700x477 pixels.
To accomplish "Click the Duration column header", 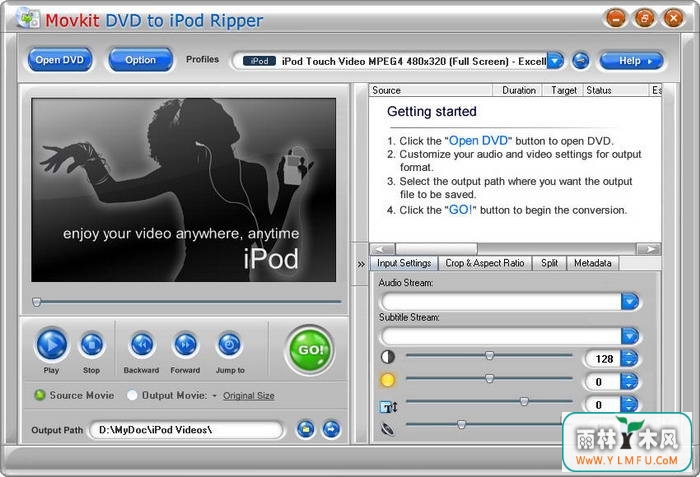I will (517, 90).
